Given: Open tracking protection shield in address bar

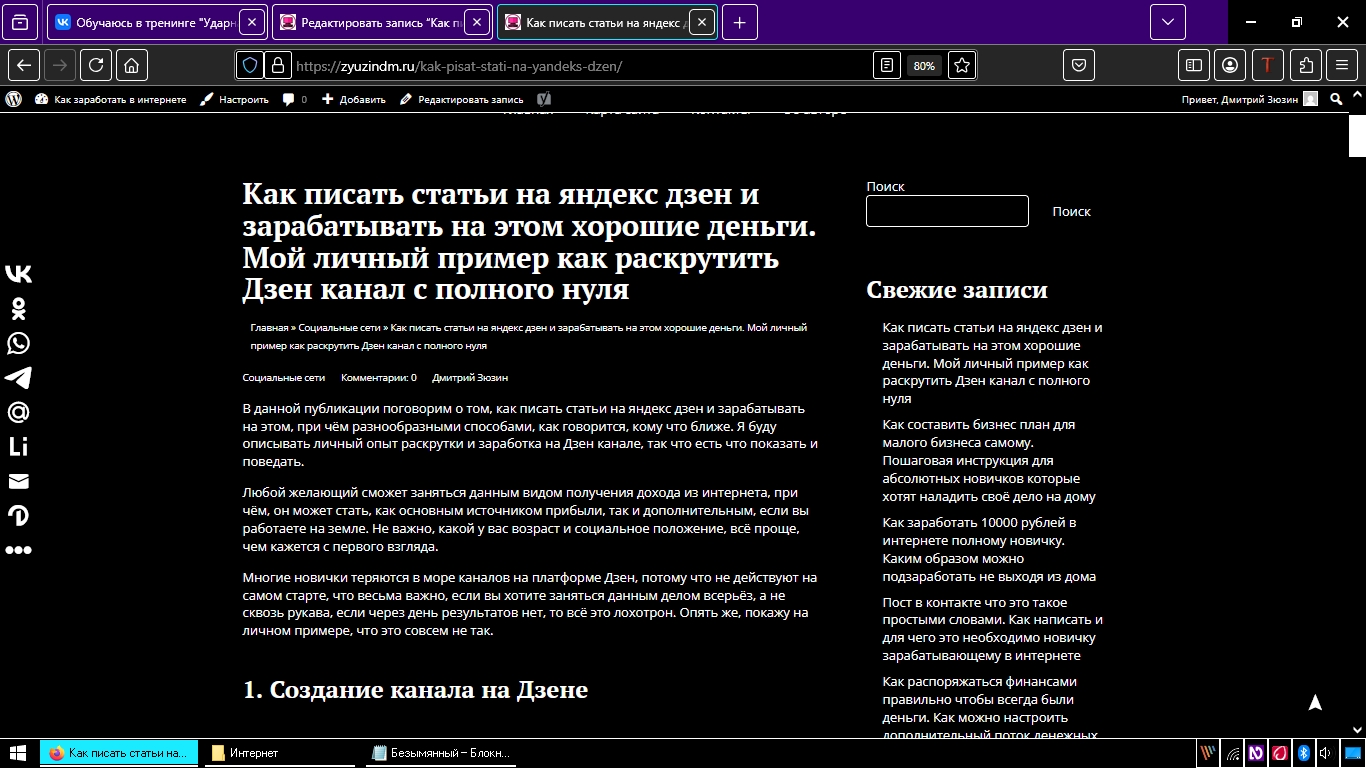Looking at the screenshot, I should [x=250, y=65].
